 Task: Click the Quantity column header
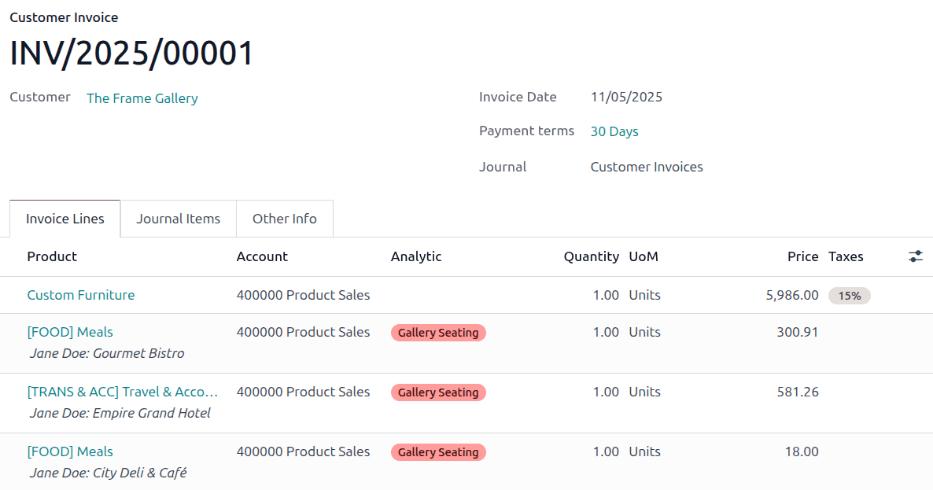tap(591, 257)
